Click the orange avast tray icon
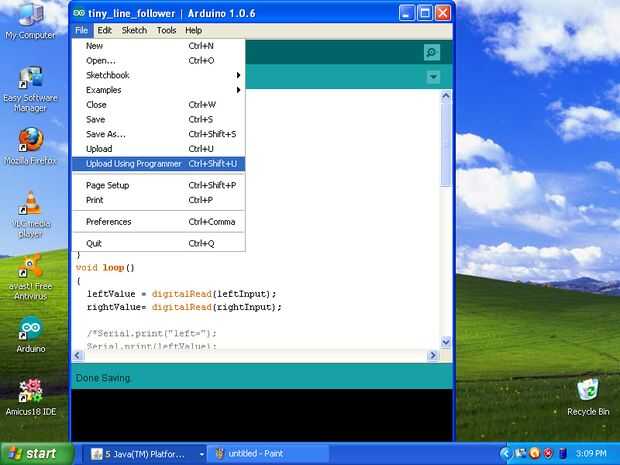This screenshot has height=465, width=620. point(534,453)
